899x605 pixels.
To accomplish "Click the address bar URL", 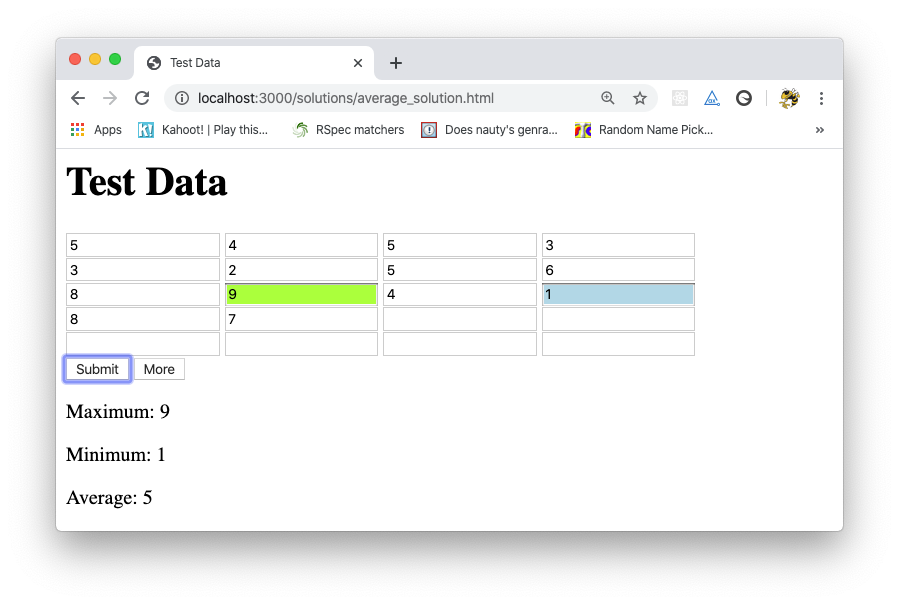I will coord(346,98).
